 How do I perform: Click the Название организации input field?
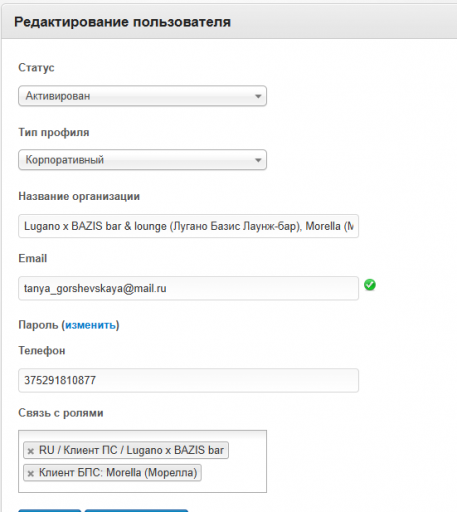(x=188, y=226)
